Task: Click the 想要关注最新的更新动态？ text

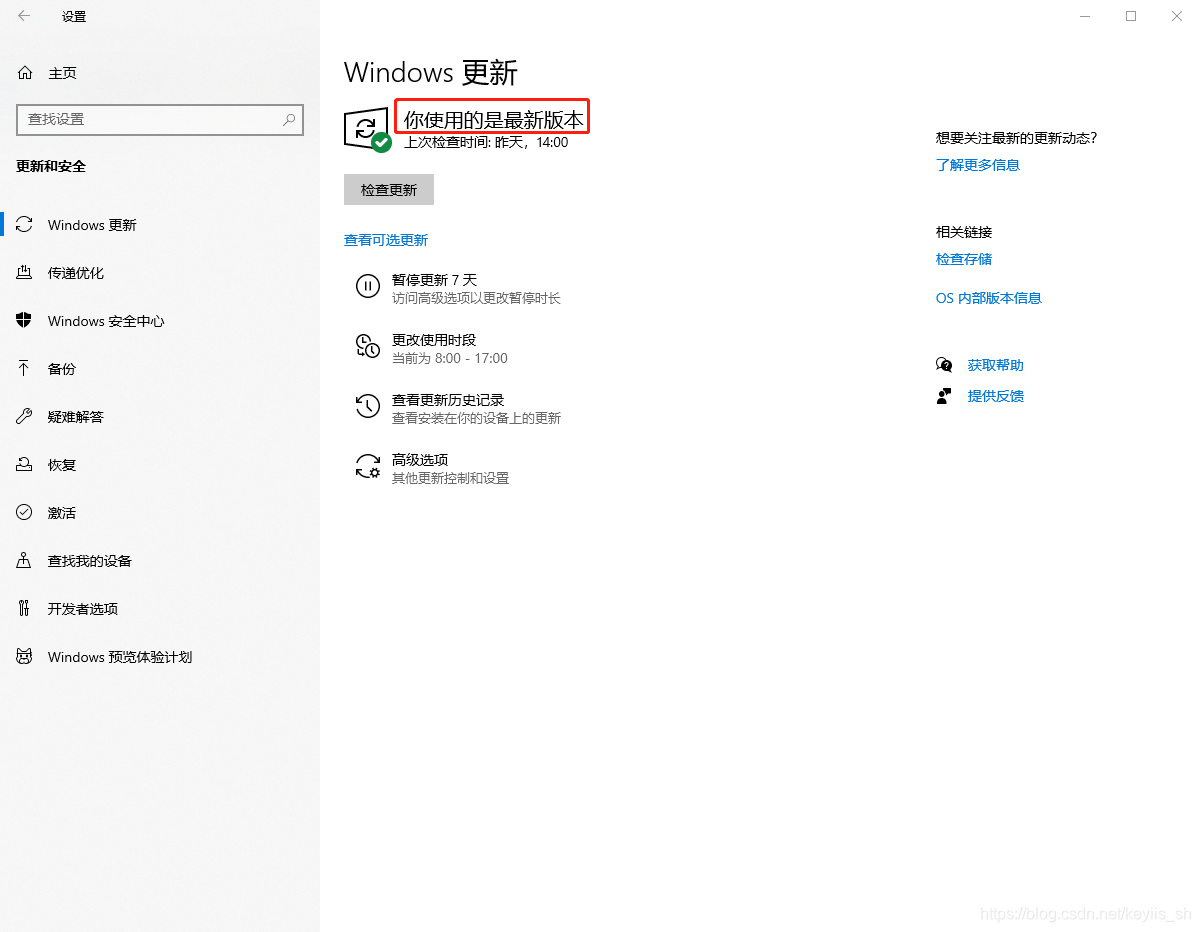Action: tap(1016, 138)
